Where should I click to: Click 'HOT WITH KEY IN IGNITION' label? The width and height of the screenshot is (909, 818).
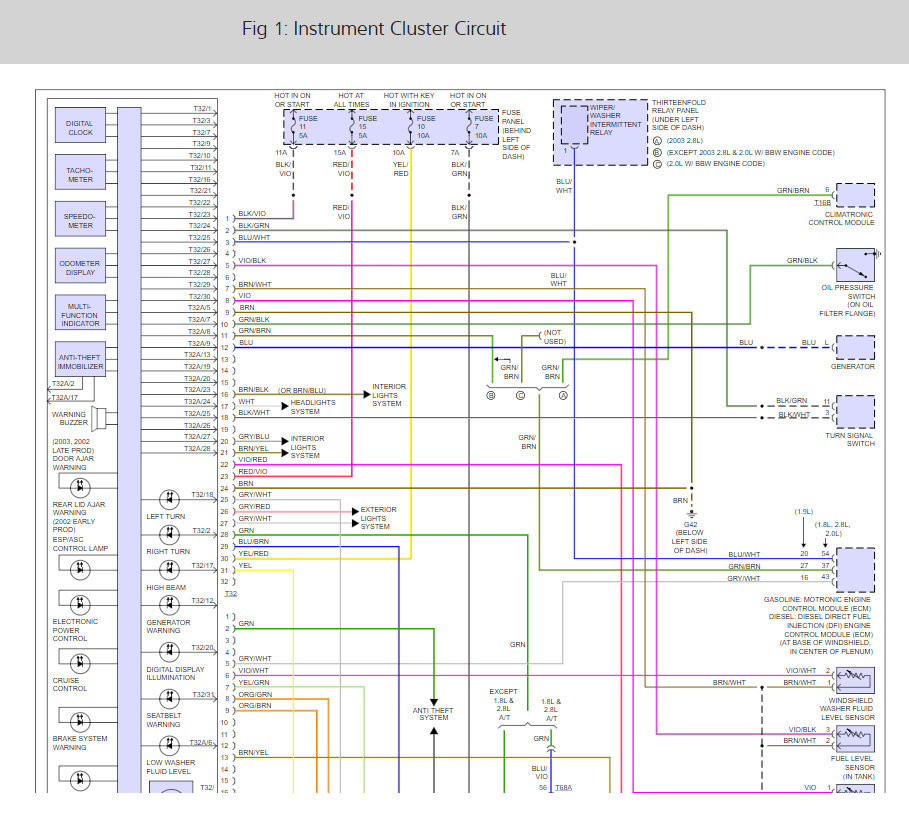point(409,100)
